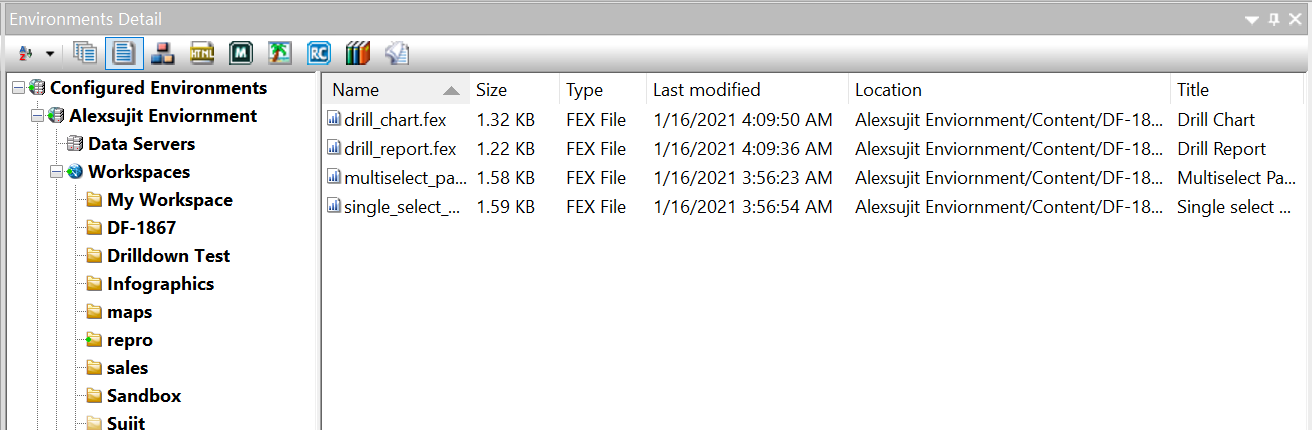Select the DF-1867 folder in tree
Image resolution: width=1312 pixels, height=430 pixels.
141,228
